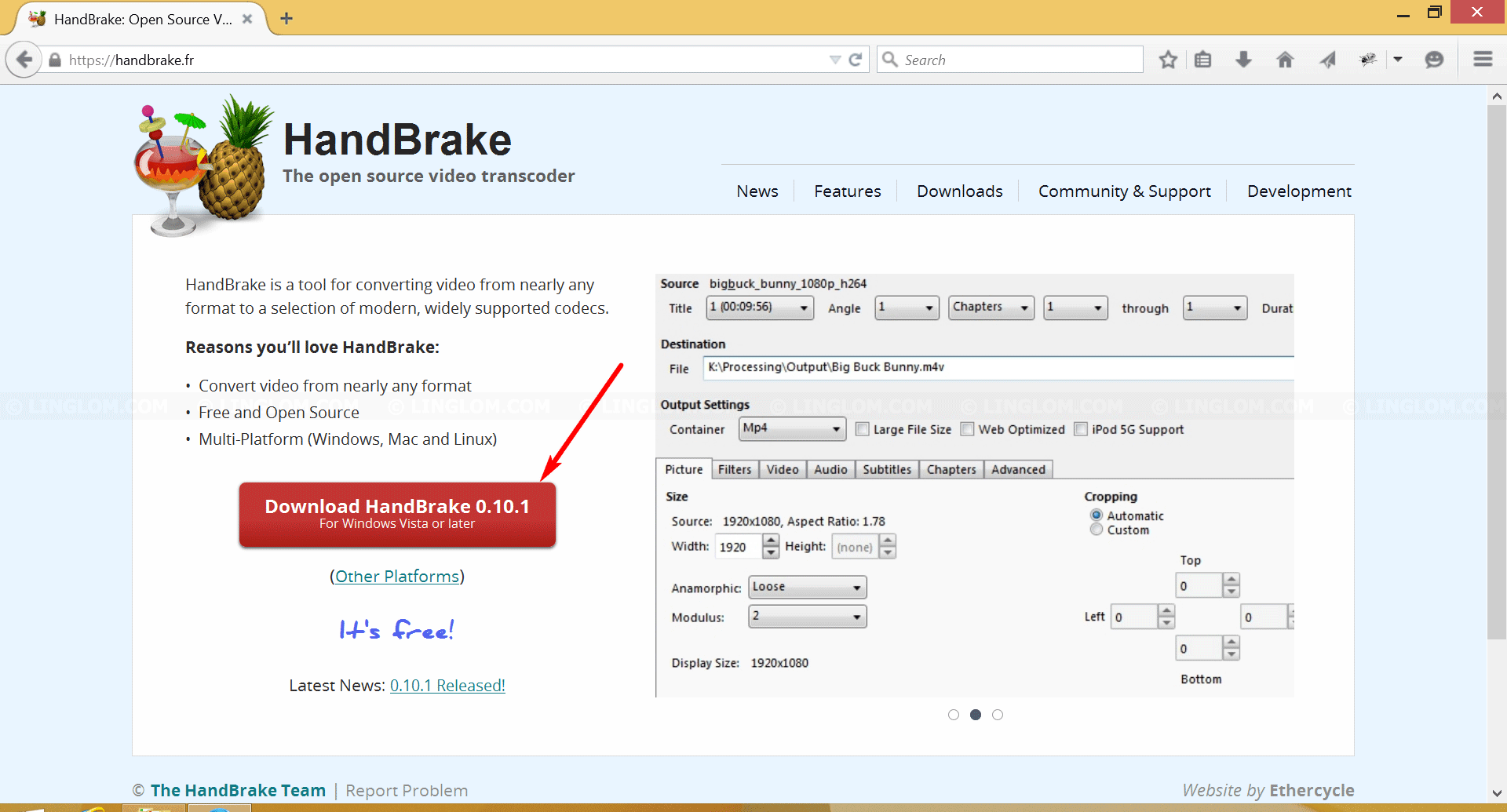1507x812 pixels.
Task: Click the Home icon in toolbar
Action: (x=1285, y=60)
